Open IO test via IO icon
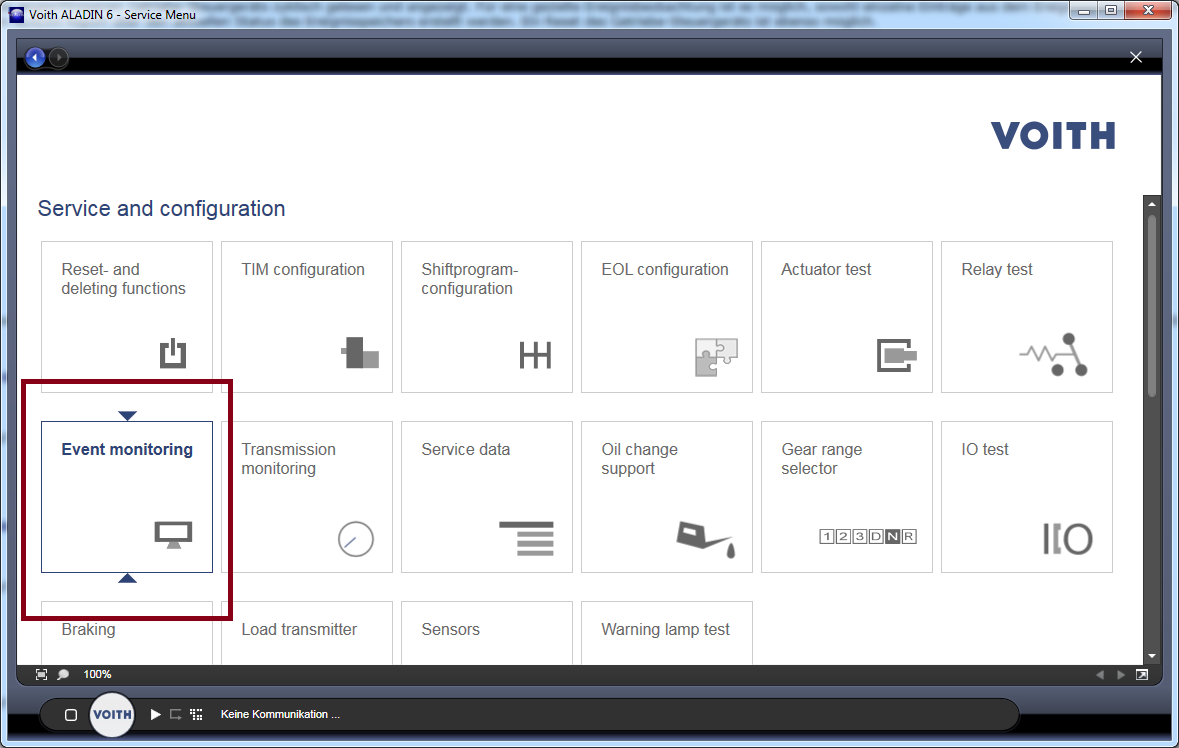Viewport: 1179px width, 748px height. tap(1068, 539)
